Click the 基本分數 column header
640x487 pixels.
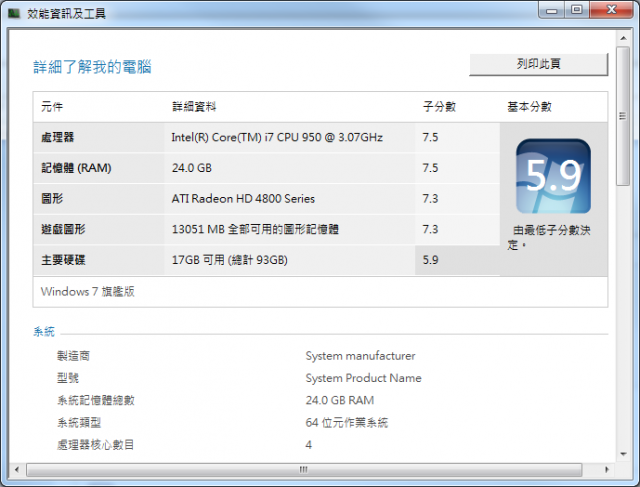point(529,107)
